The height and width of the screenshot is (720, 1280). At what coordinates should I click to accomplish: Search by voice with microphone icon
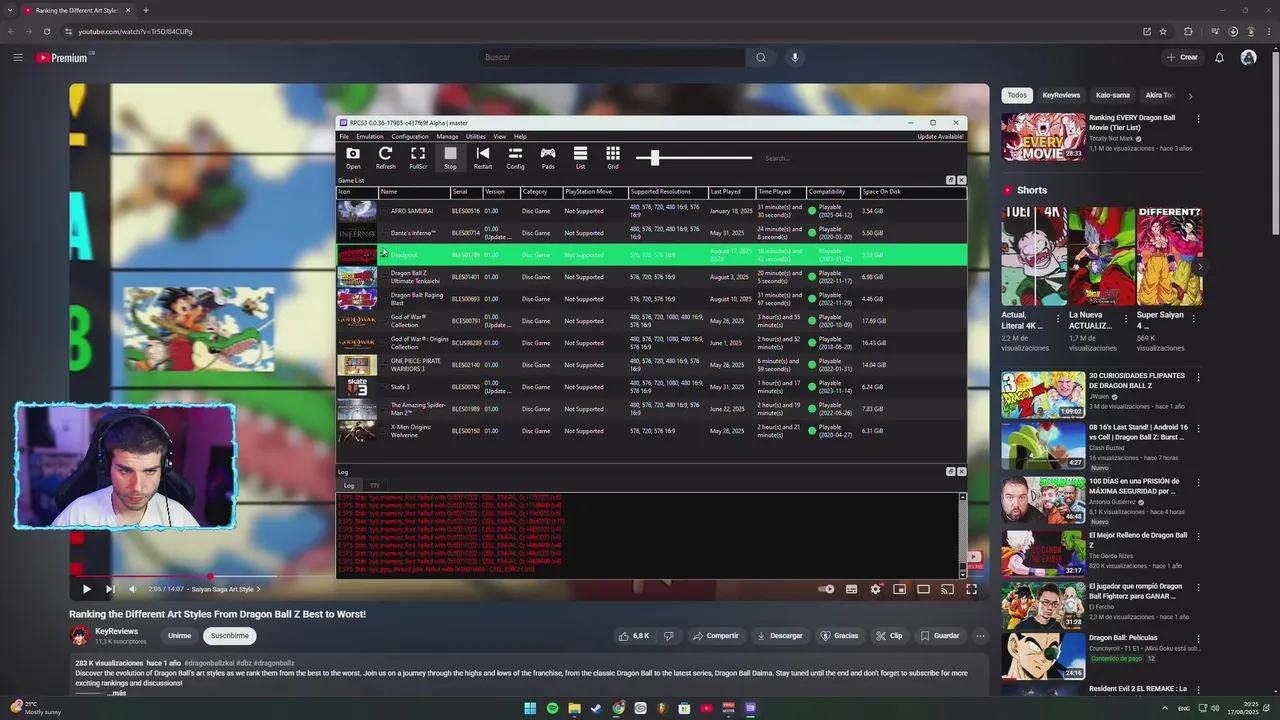(x=795, y=57)
